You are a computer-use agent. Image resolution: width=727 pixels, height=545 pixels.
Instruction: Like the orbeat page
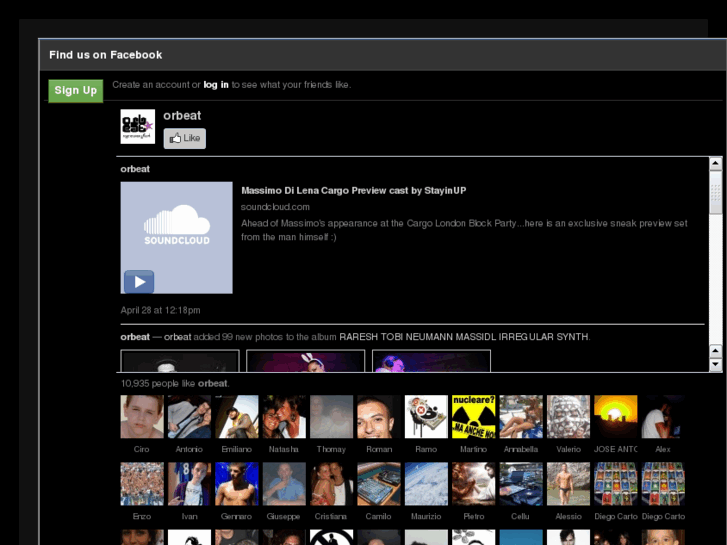[x=185, y=138]
